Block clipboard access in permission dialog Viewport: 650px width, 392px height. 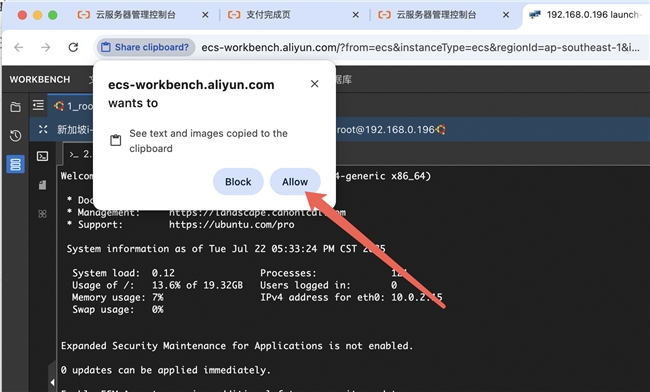pos(238,181)
